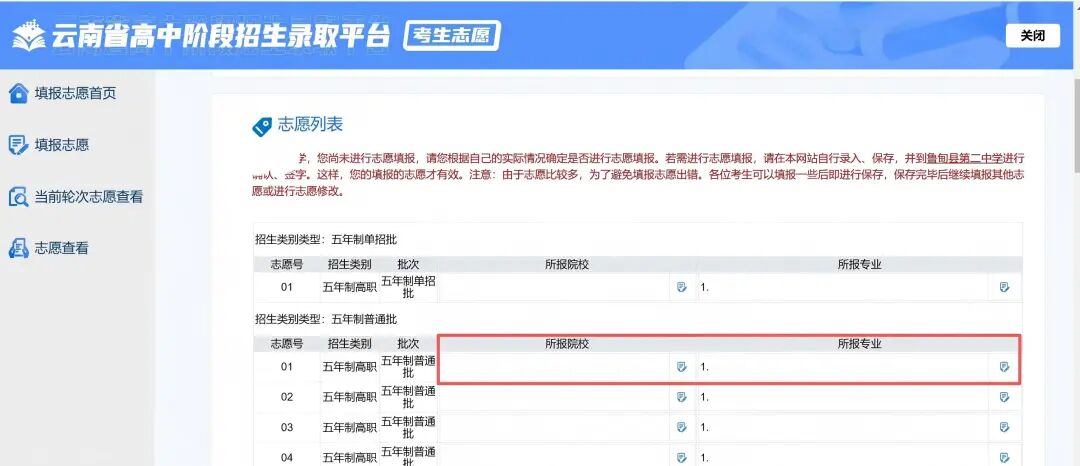Click 招生类别类型：五年制单招批 label

[326, 240]
